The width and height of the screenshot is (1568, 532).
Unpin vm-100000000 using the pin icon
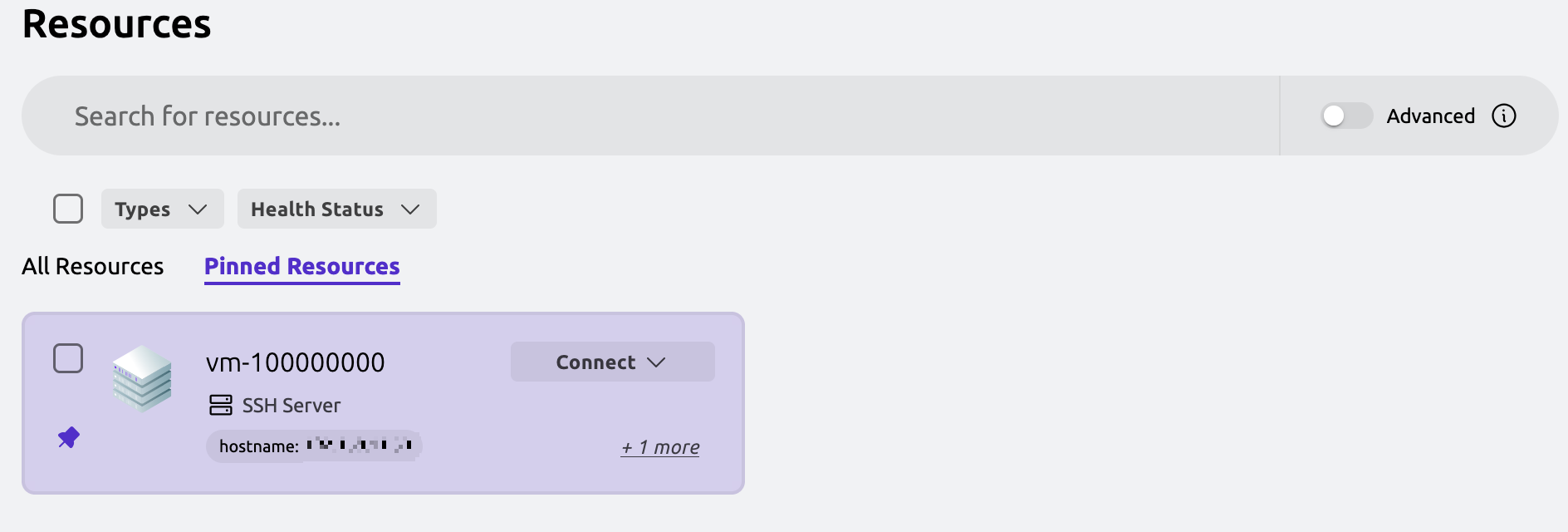pyautogui.click(x=68, y=437)
